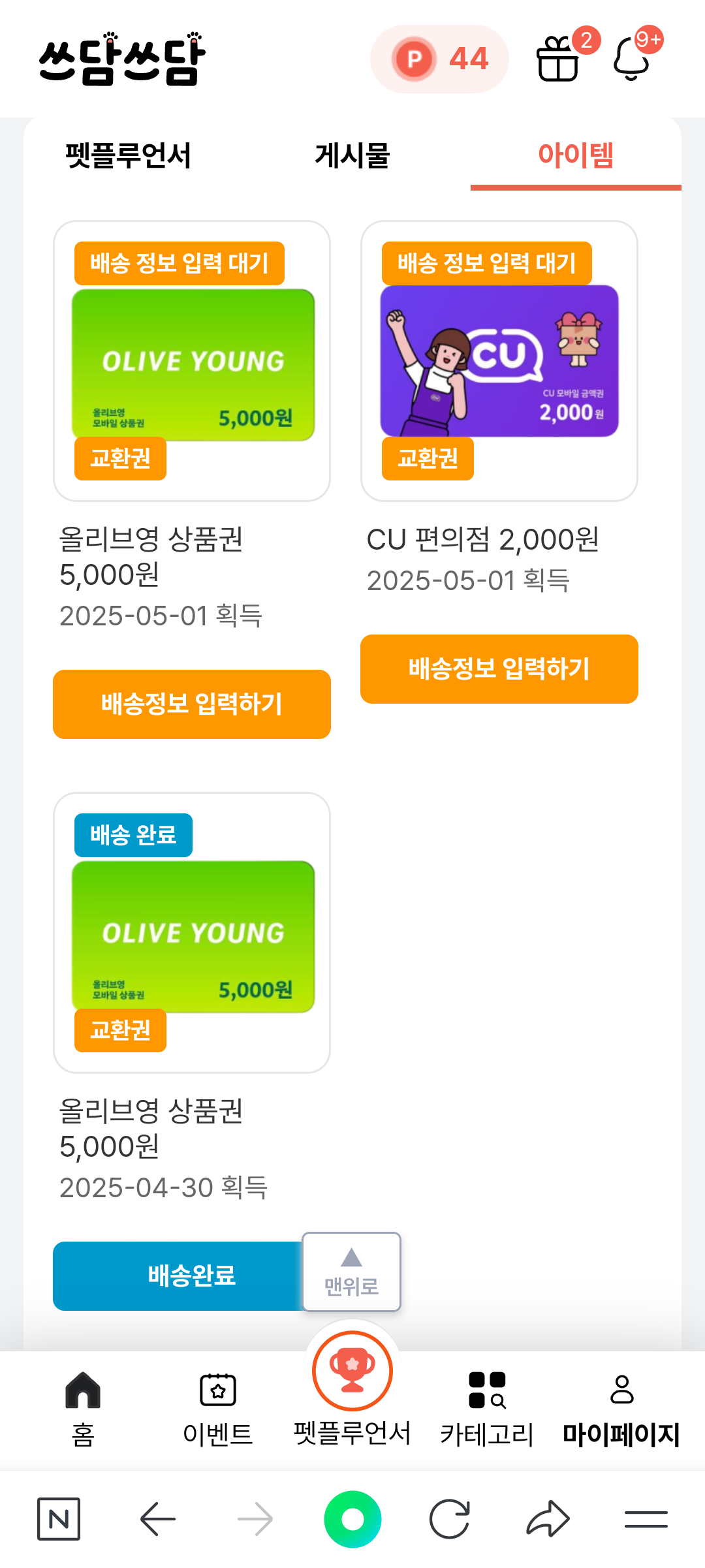705x1568 pixels.
Task: Select the 아이템 tab
Action: point(575,155)
